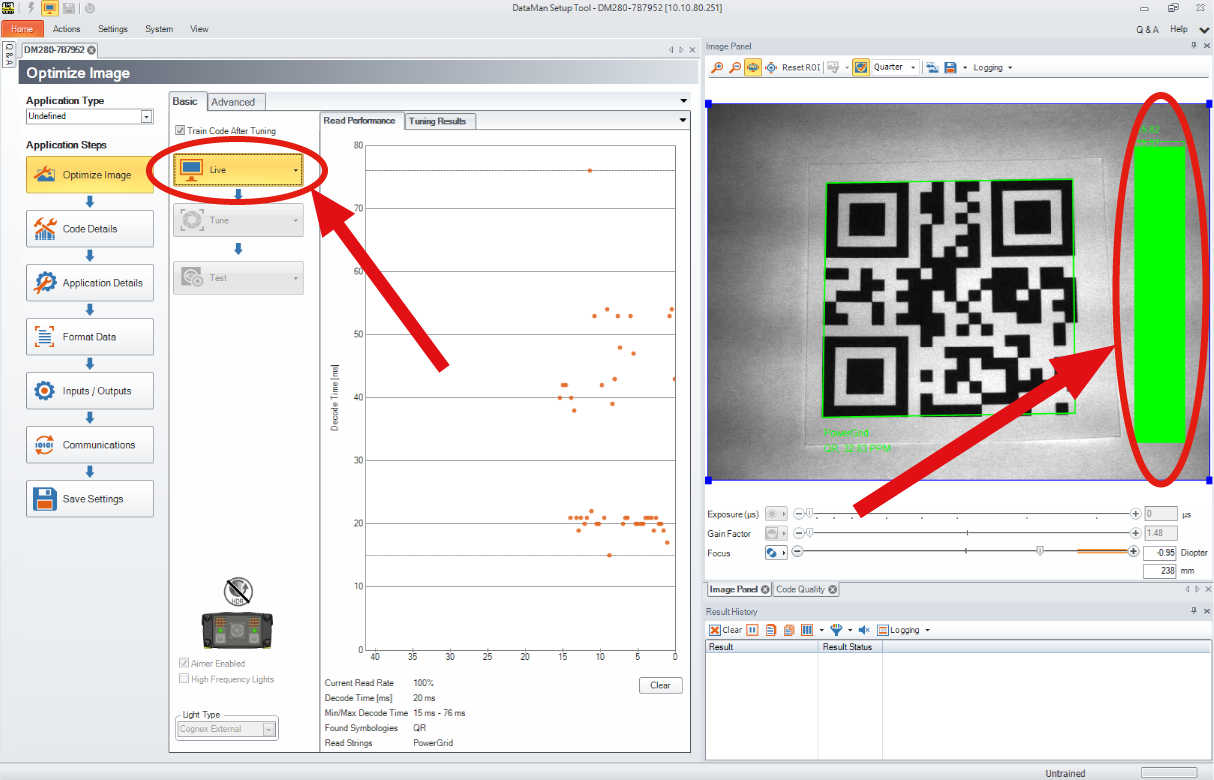This screenshot has width=1214, height=780.
Task: Open the Result History Logging dropdown
Action: [928, 631]
